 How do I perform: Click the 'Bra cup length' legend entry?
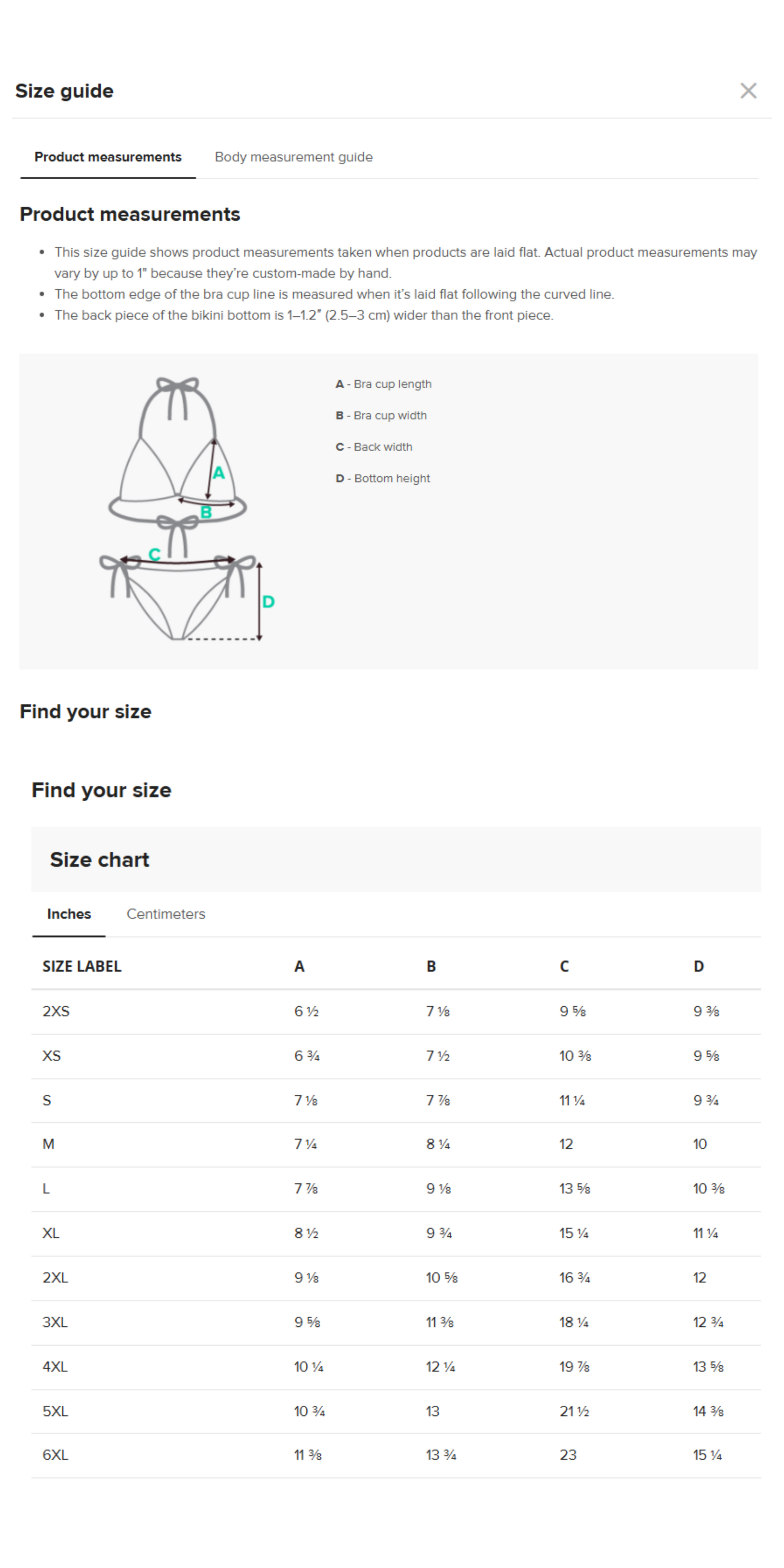pyautogui.click(x=384, y=384)
